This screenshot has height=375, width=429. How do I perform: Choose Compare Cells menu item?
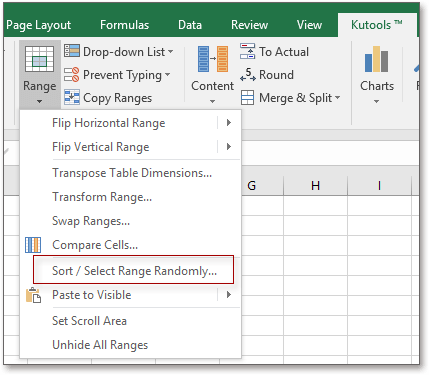pos(130,245)
